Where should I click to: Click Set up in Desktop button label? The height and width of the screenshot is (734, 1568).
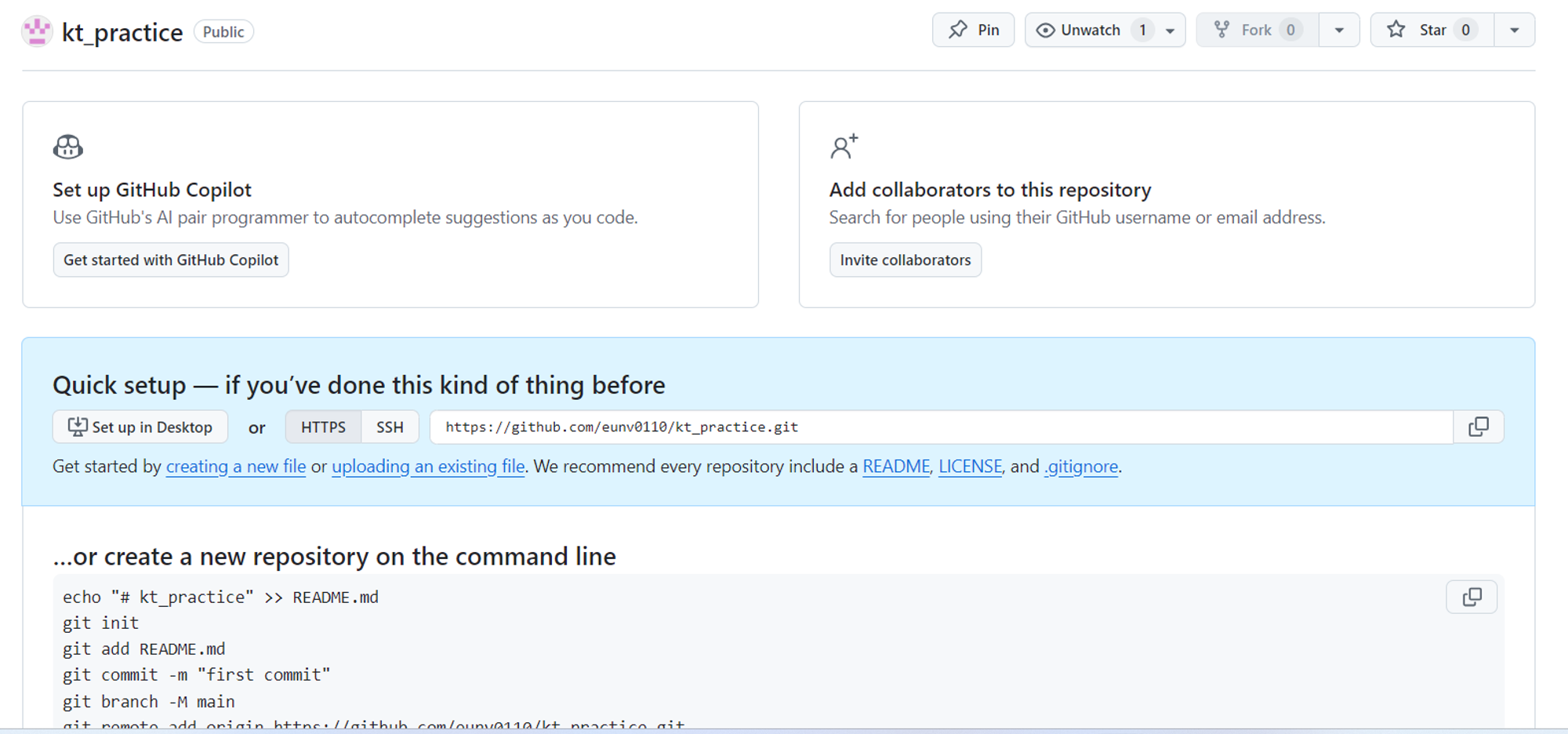click(x=152, y=427)
